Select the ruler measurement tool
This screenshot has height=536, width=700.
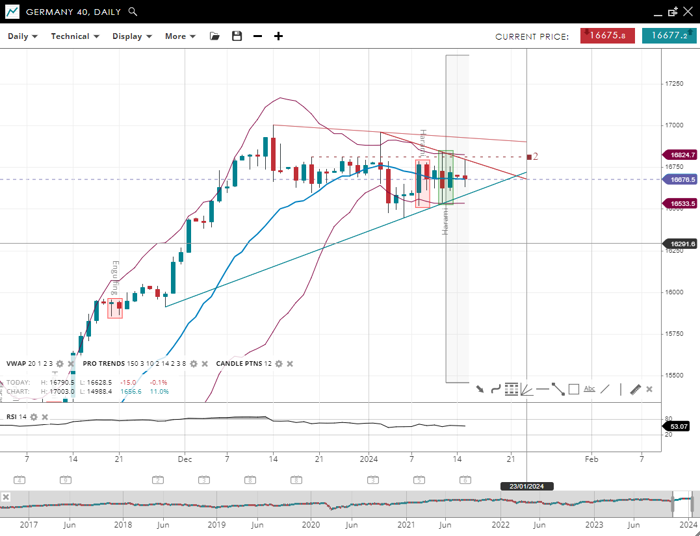click(x=635, y=389)
